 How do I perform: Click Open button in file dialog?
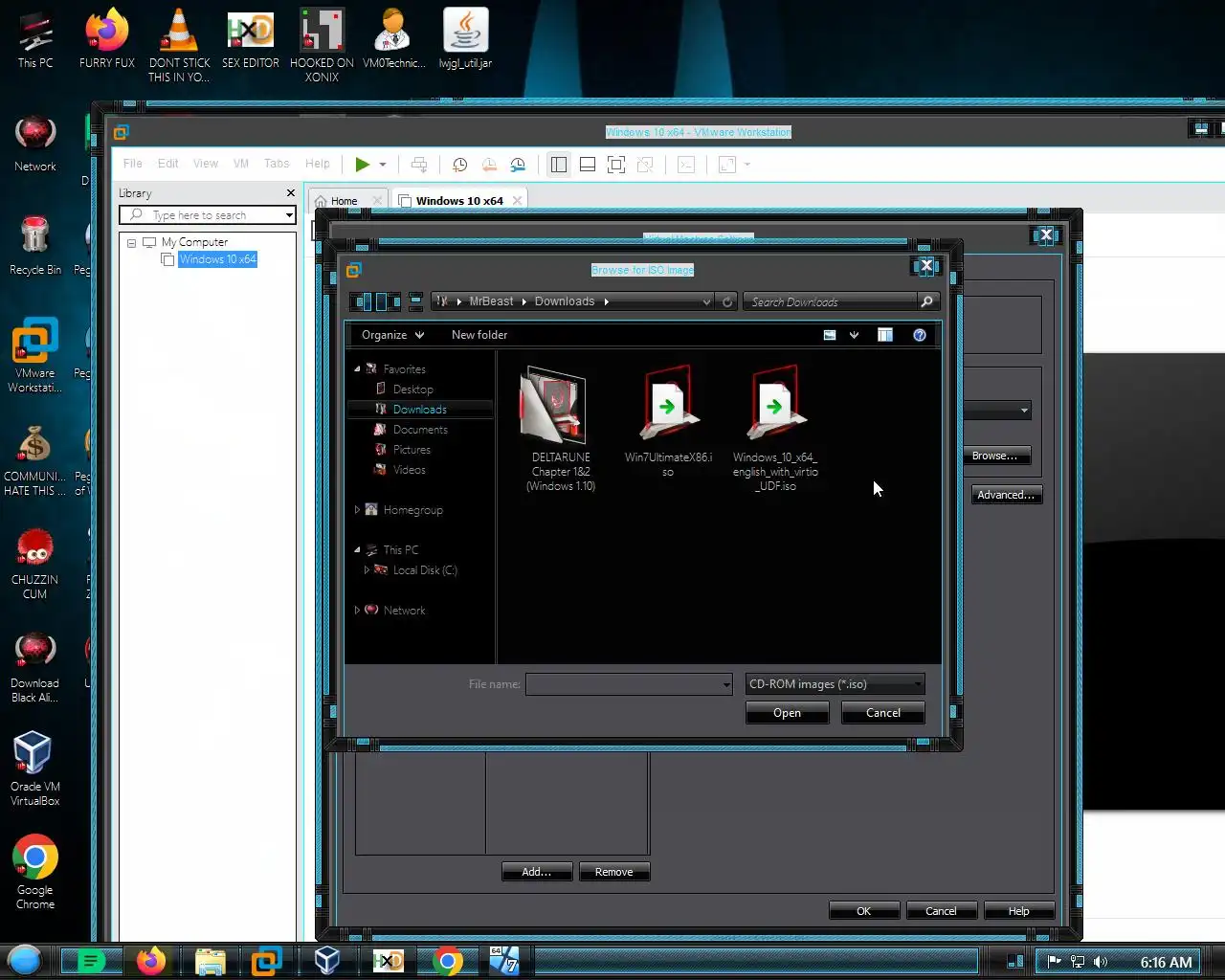point(787,713)
